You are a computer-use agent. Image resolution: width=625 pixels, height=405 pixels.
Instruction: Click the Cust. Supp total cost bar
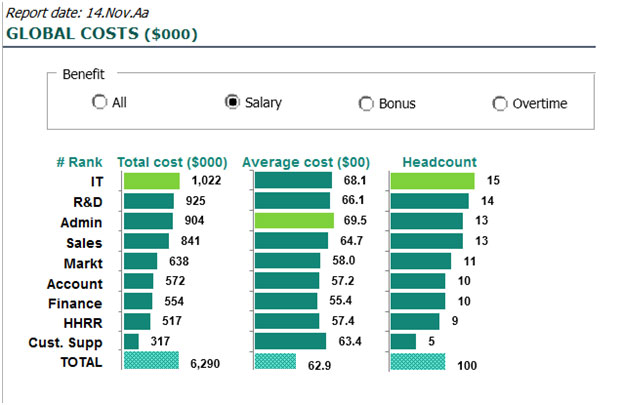131,342
